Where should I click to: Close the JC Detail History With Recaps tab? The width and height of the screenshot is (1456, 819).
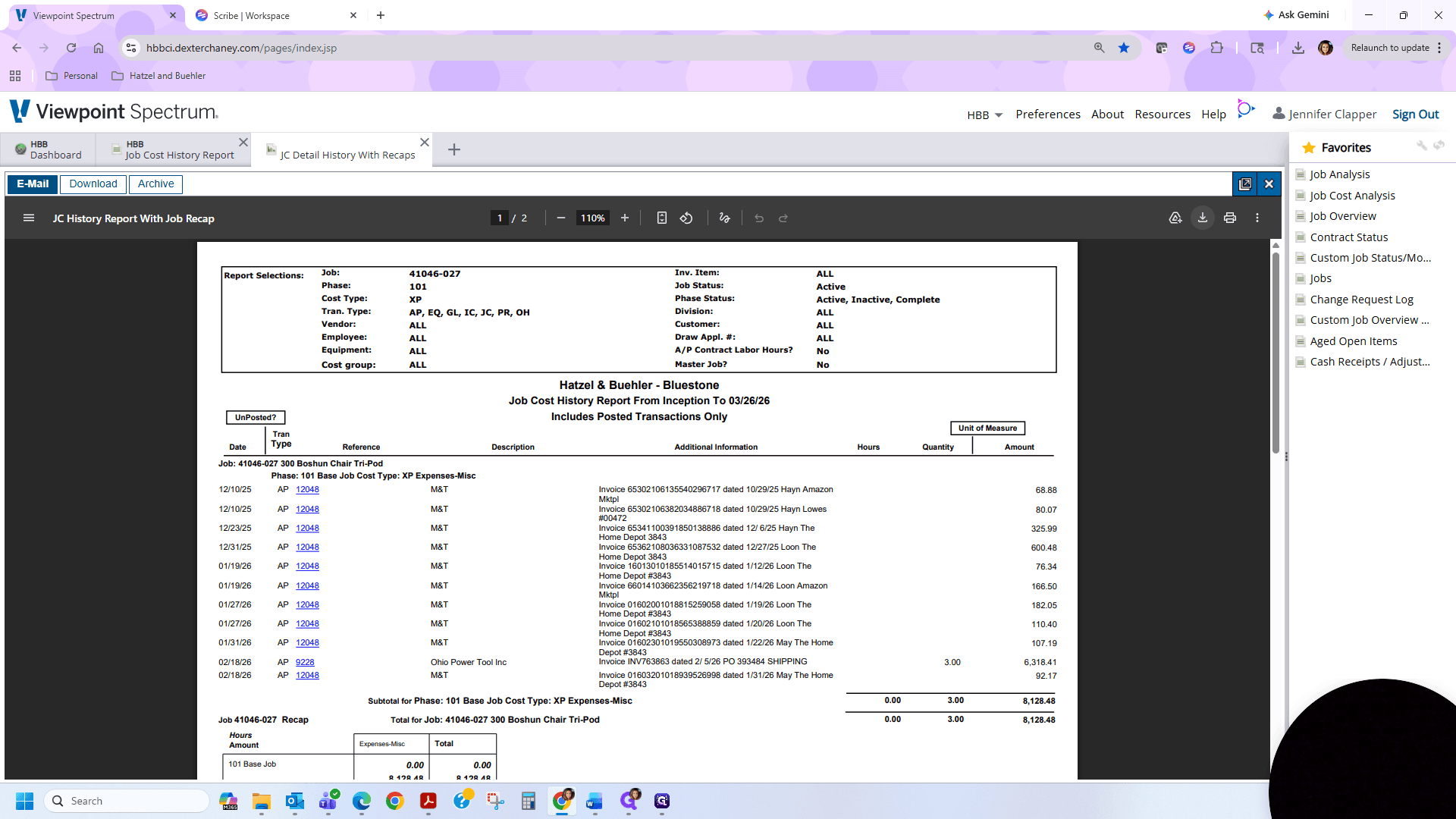click(425, 143)
